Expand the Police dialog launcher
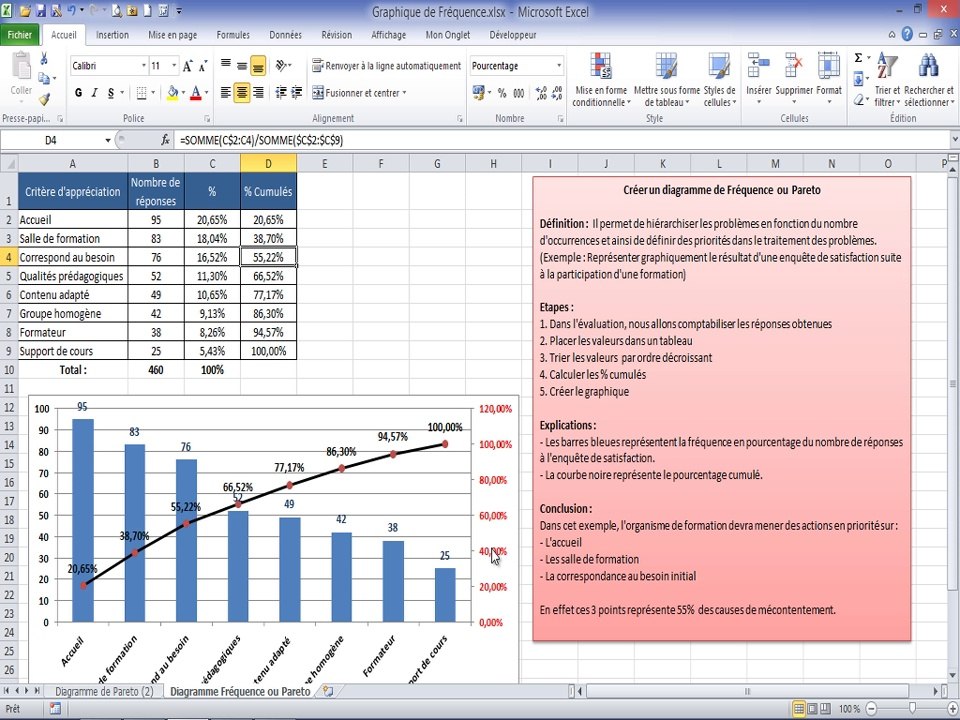960x720 pixels. (x=207, y=118)
